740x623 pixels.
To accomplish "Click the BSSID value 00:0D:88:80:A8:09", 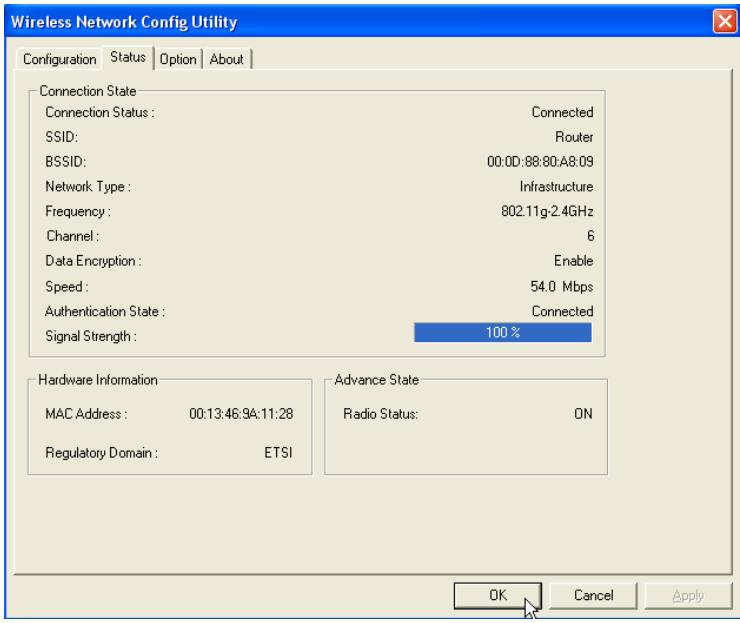I will (x=540, y=162).
